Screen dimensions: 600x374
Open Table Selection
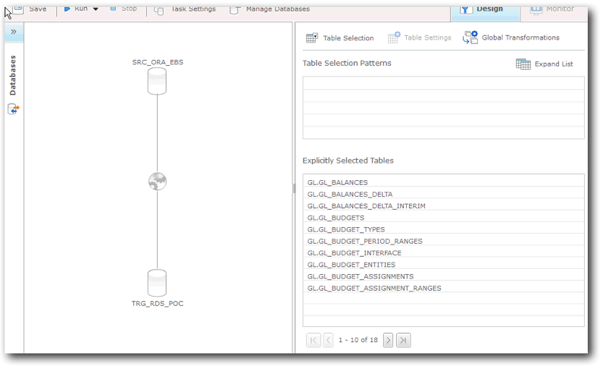click(340, 38)
